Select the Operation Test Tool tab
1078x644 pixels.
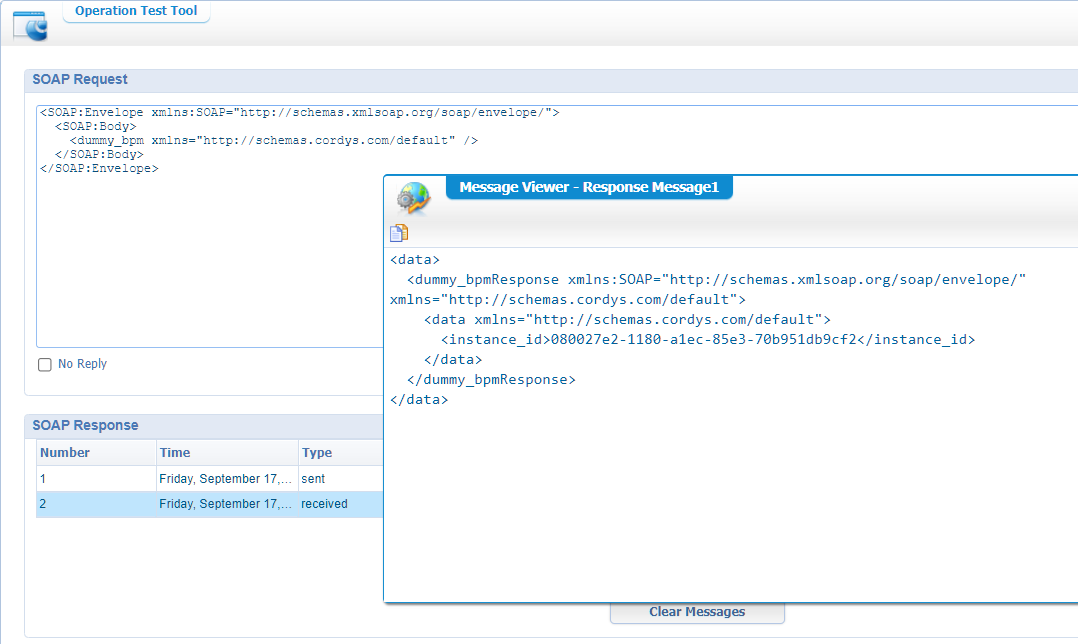pos(135,11)
